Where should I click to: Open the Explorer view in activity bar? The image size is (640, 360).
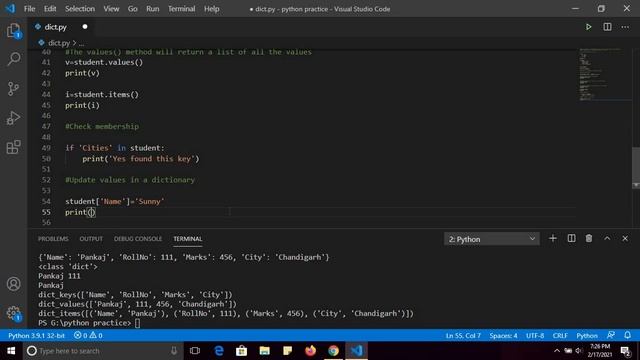click(13, 31)
